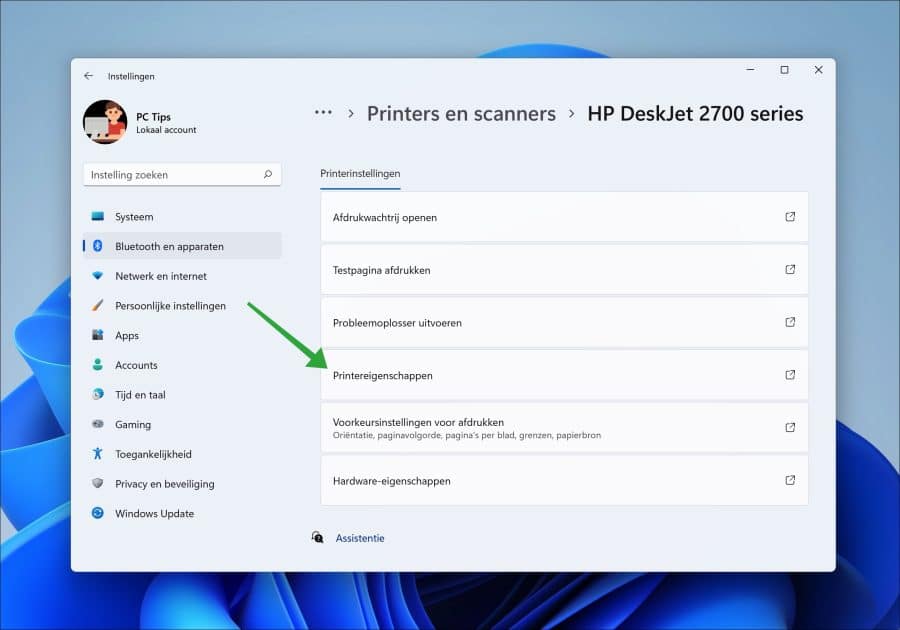The image size is (900, 630).
Task: Open Accounts settings category
Action: (x=182, y=365)
